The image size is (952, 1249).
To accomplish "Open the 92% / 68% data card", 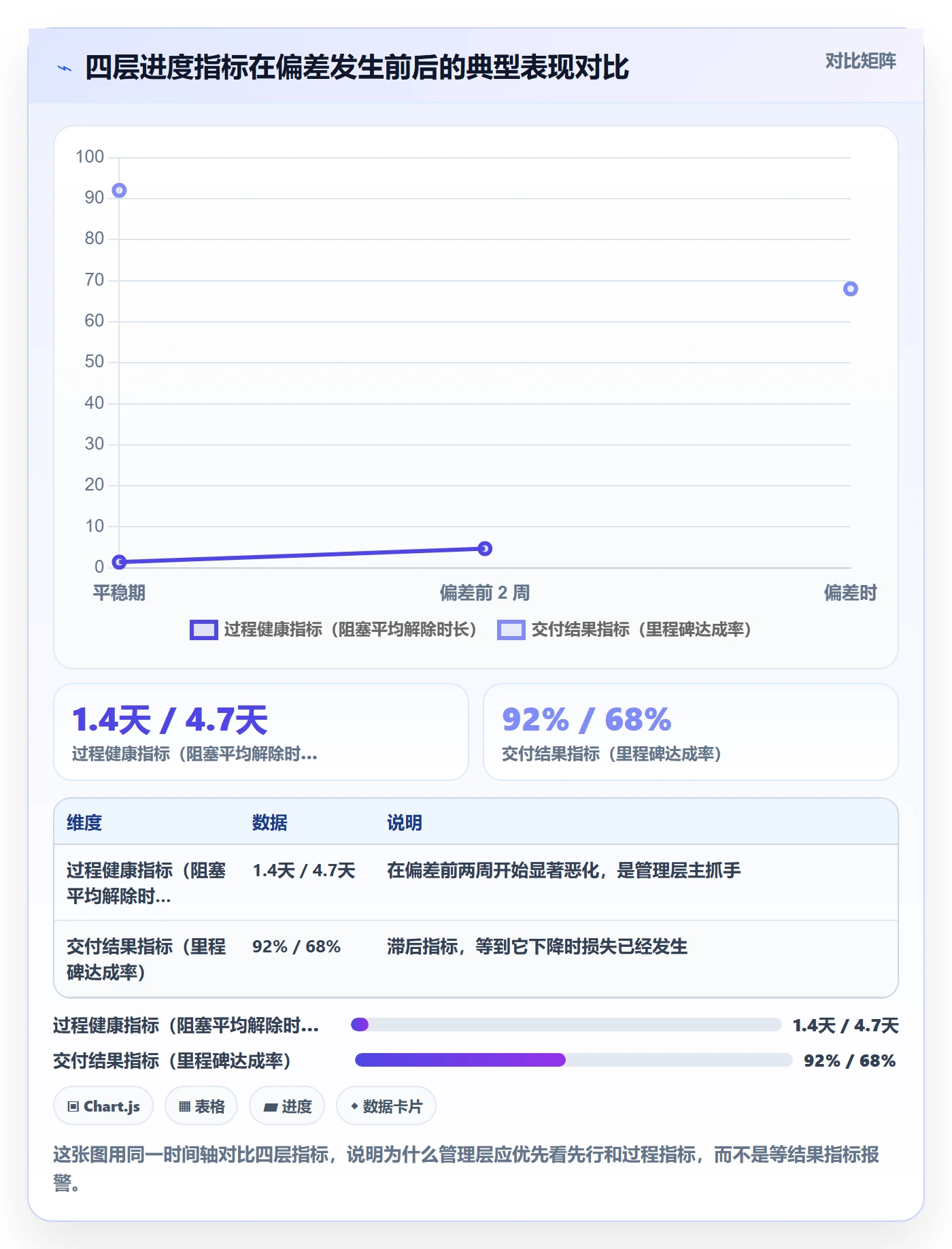I will (x=690, y=732).
